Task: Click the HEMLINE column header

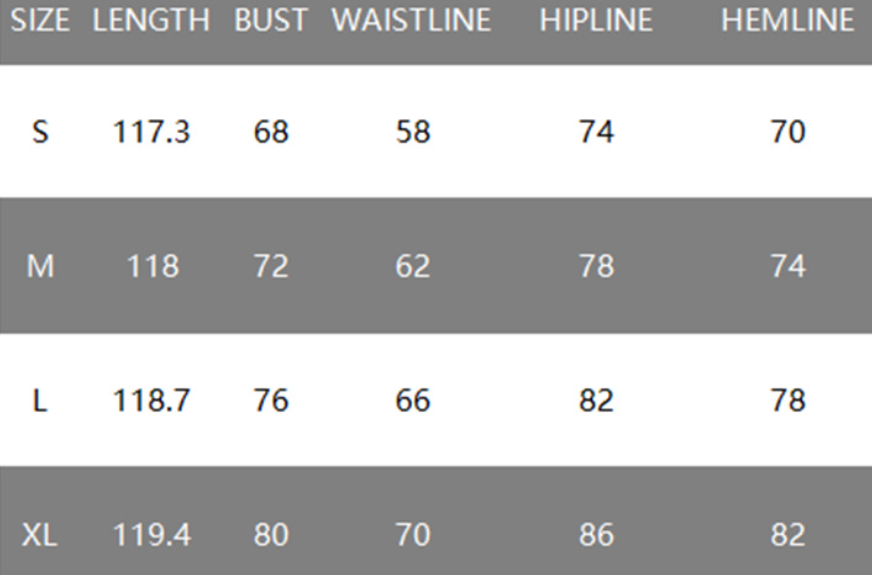Action: tap(788, 20)
